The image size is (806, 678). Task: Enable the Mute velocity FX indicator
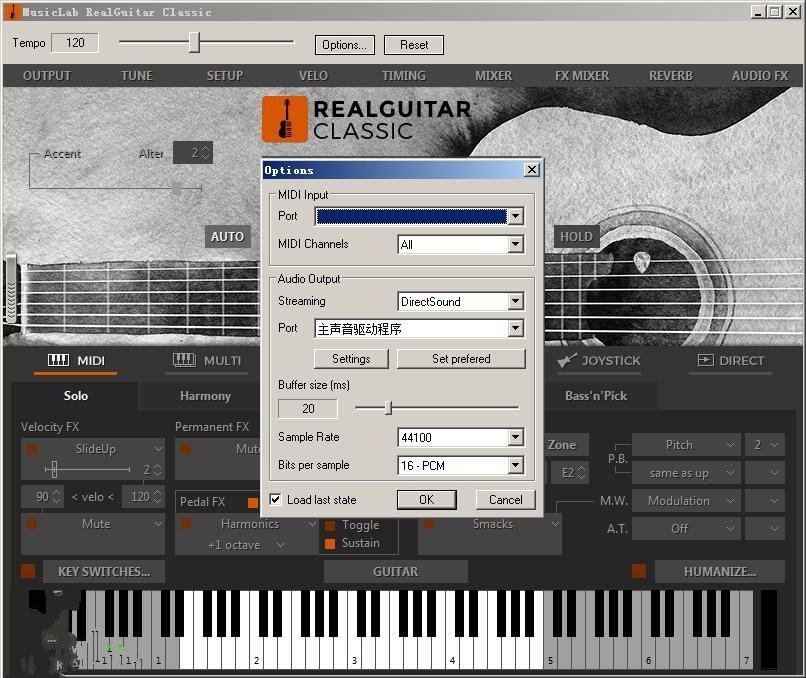click(32, 524)
